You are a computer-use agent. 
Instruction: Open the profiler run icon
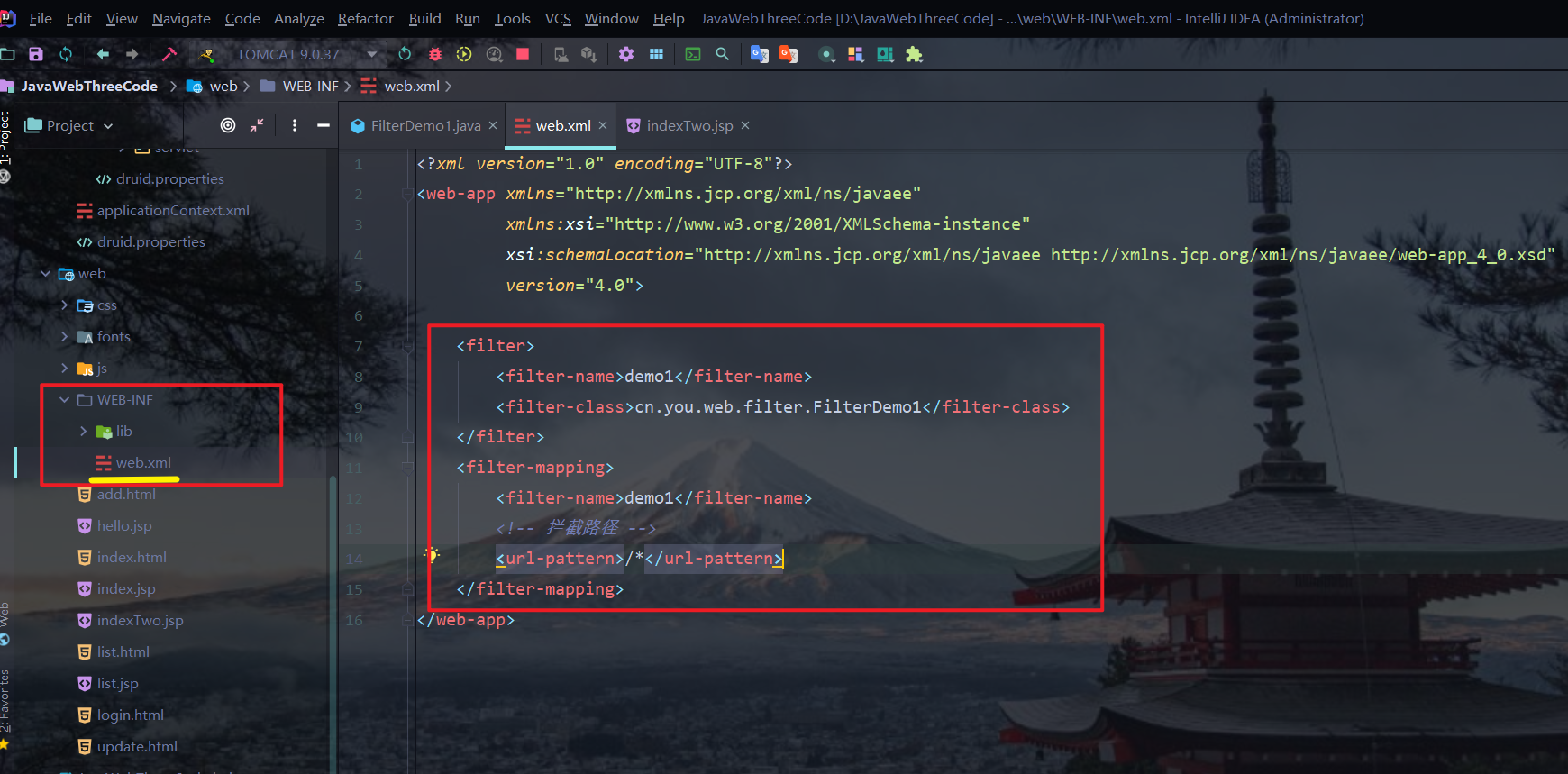click(494, 54)
